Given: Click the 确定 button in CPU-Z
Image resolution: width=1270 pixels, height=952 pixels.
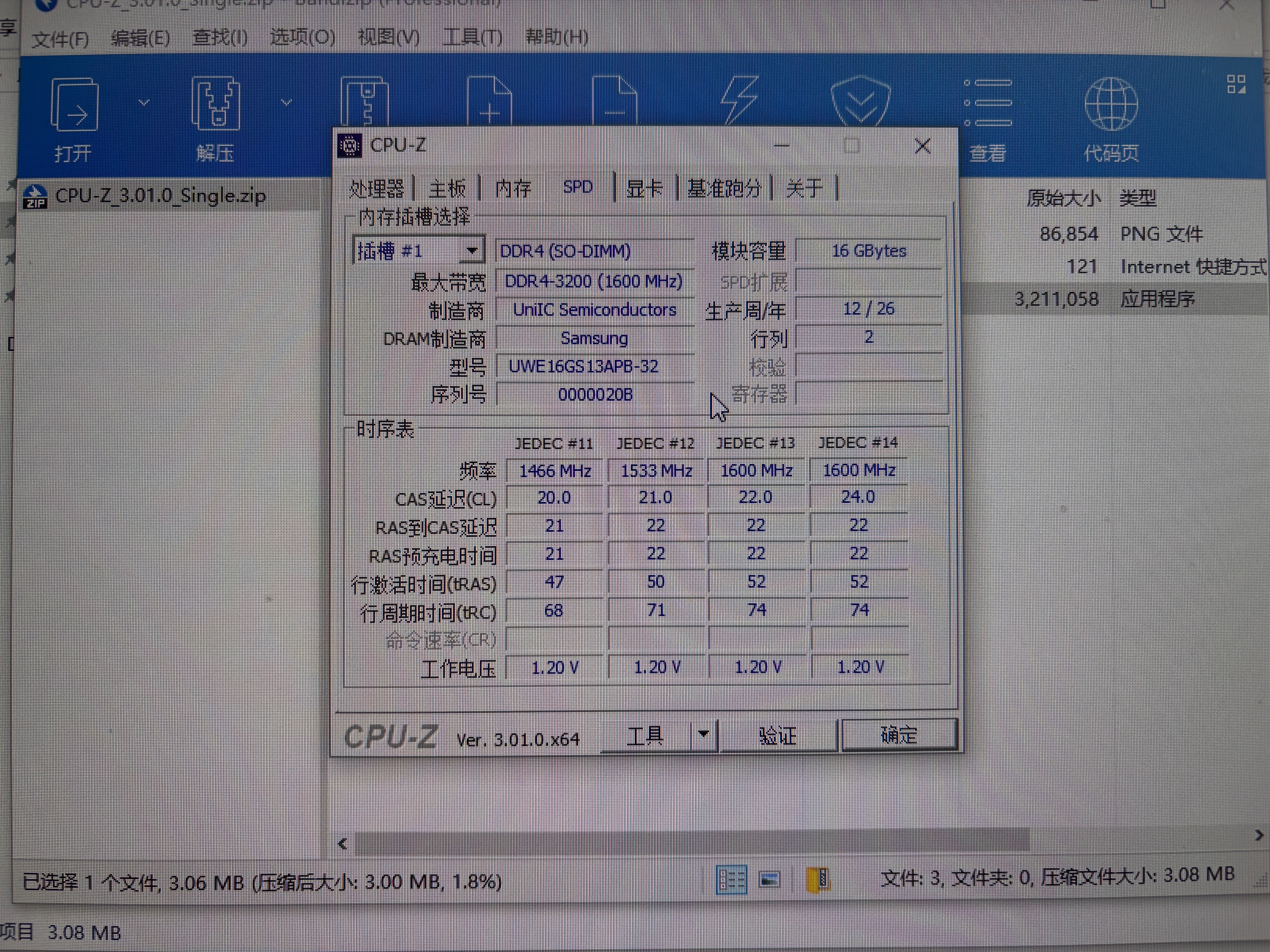Looking at the screenshot, I should (899, 735).
